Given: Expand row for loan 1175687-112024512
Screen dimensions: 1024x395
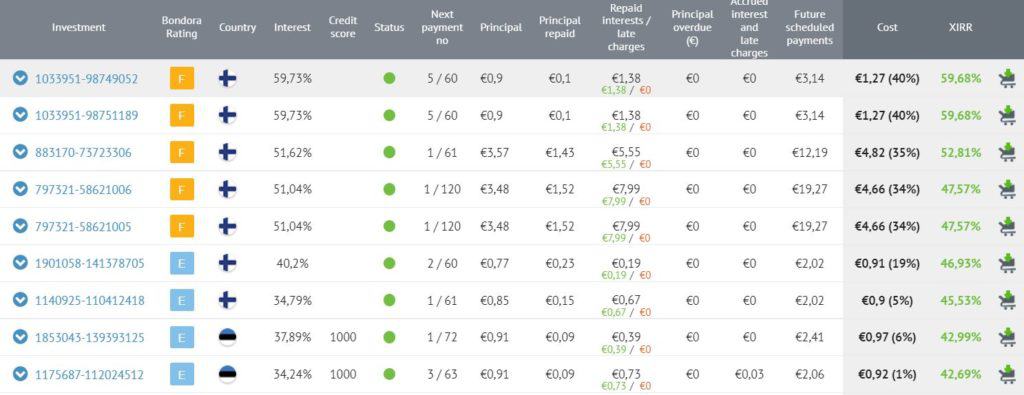Looking at the screenshot, I should [x=21, y=374].
